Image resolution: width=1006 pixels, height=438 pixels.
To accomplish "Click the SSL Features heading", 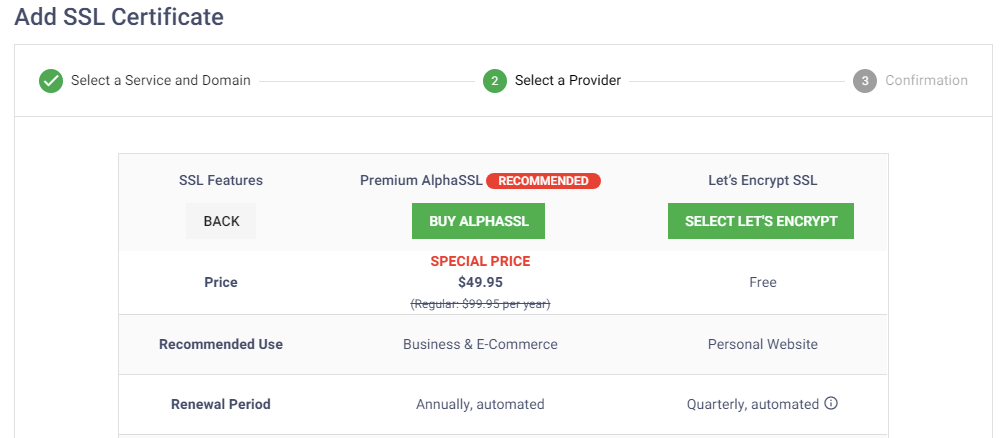I will [x=221, y=181].
